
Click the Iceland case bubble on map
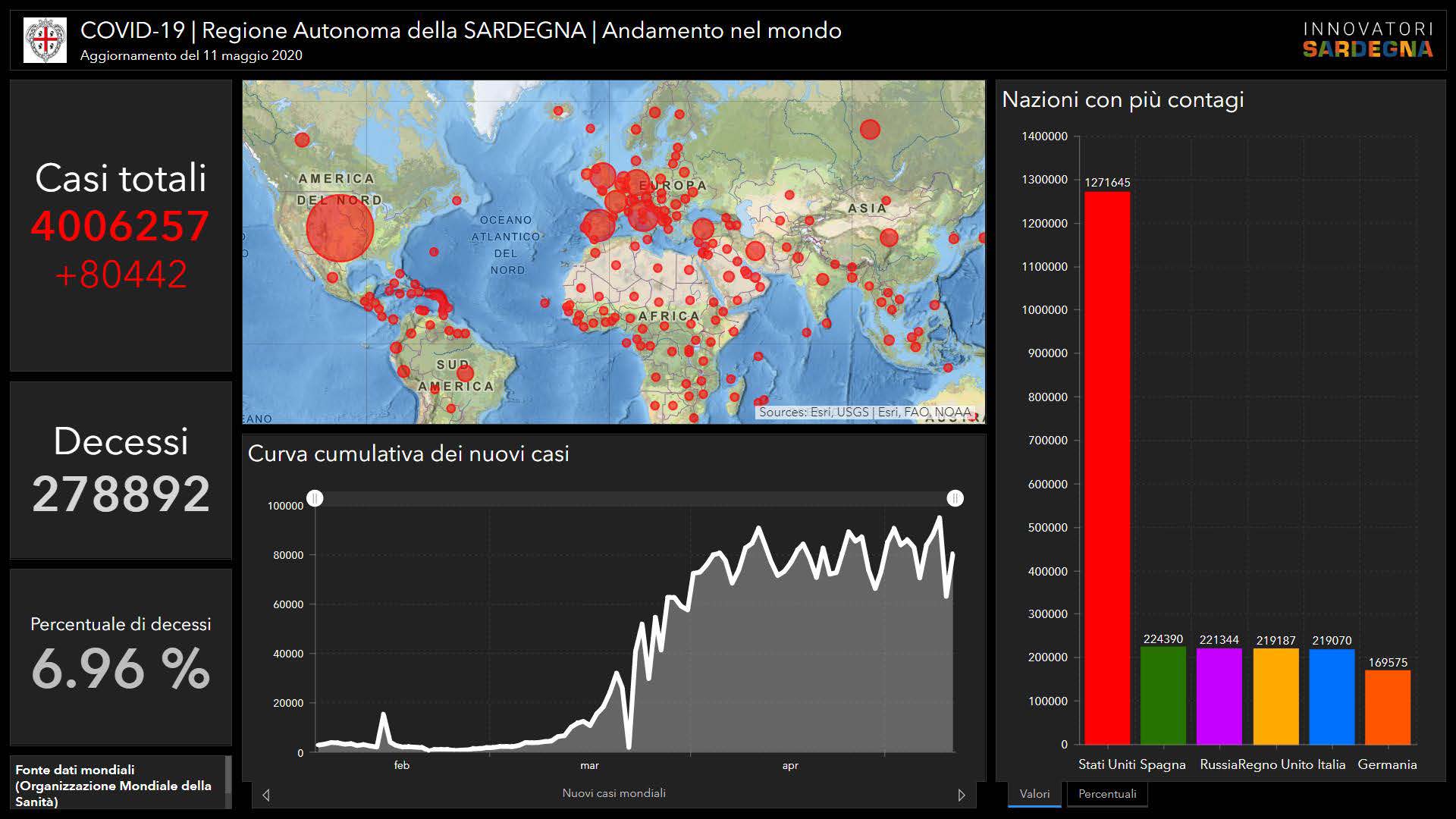click(559, 111)
